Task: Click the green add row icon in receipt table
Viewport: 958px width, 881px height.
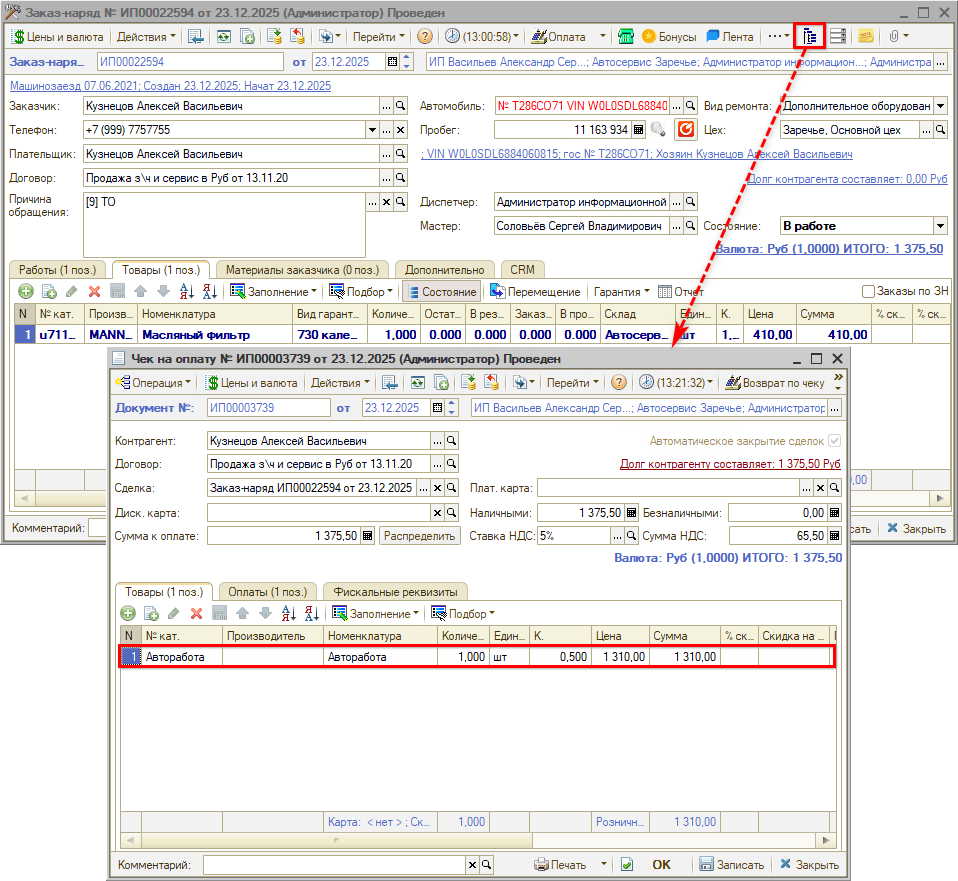Action: pos(128,613)
